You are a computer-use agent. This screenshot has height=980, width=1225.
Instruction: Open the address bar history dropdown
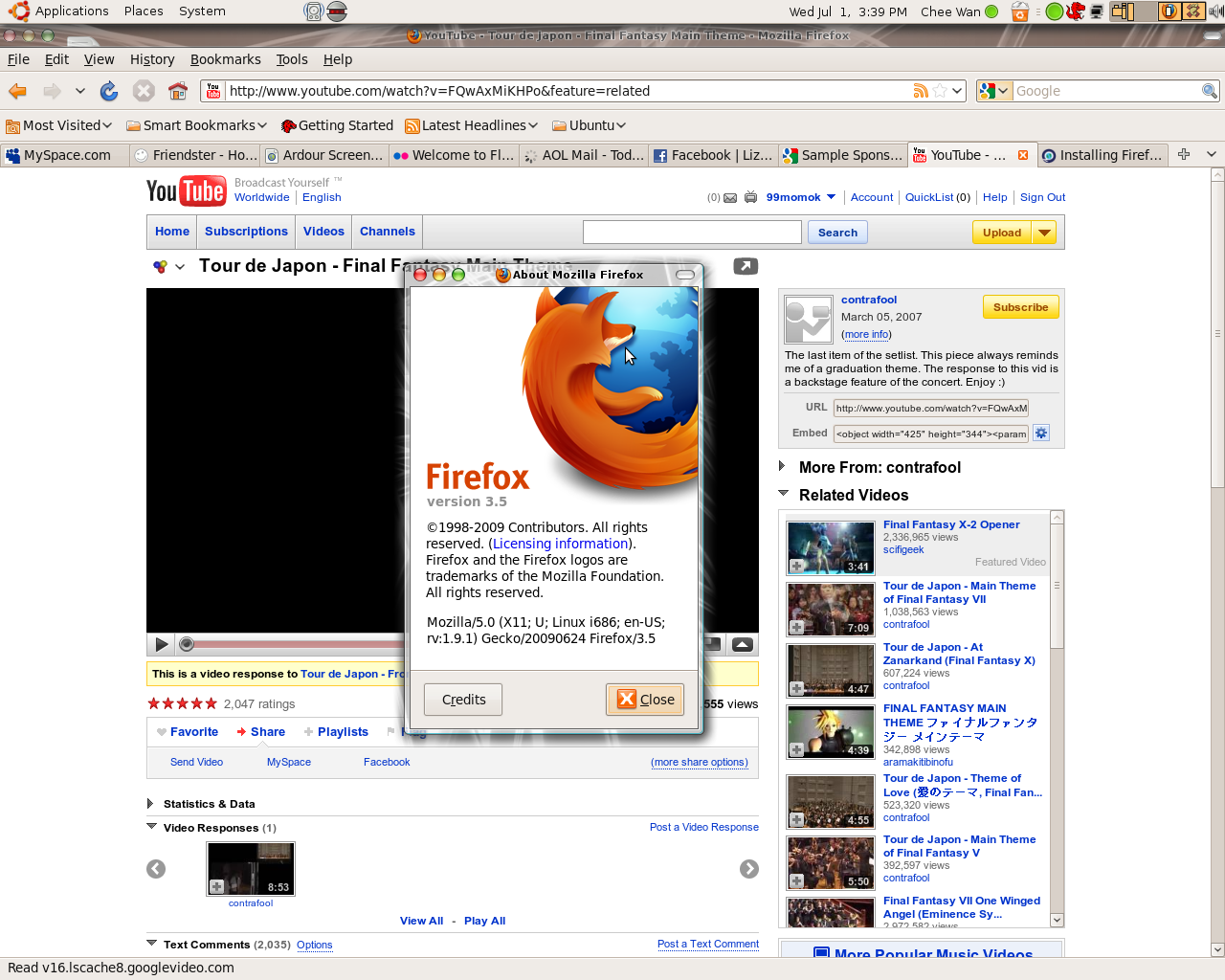click(957, 91)
